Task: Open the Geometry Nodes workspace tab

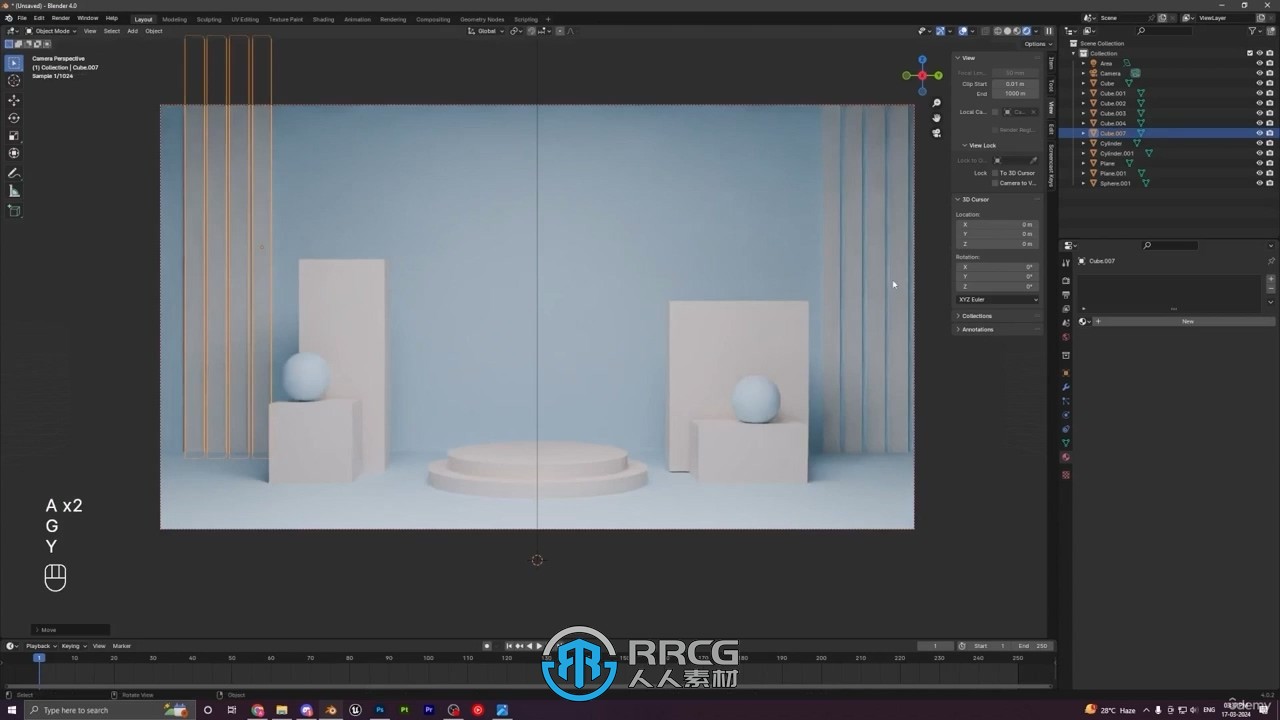Action: click(x=483, y=19)
